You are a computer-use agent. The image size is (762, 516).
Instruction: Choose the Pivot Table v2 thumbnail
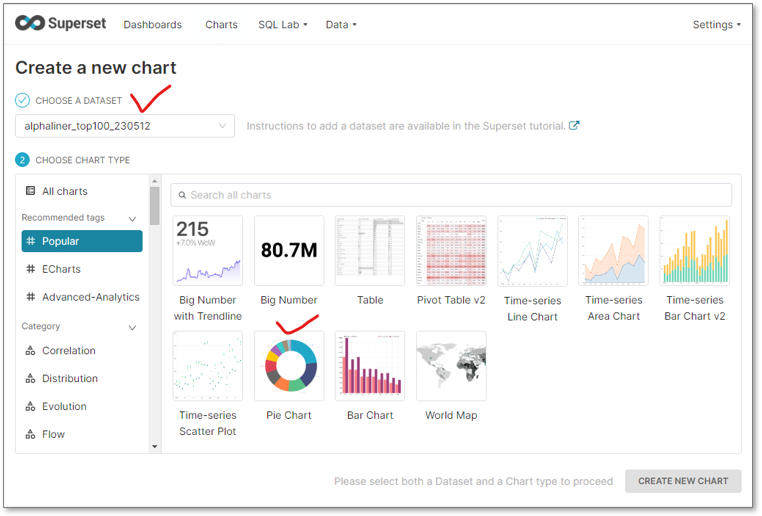(x=451, y=251)
